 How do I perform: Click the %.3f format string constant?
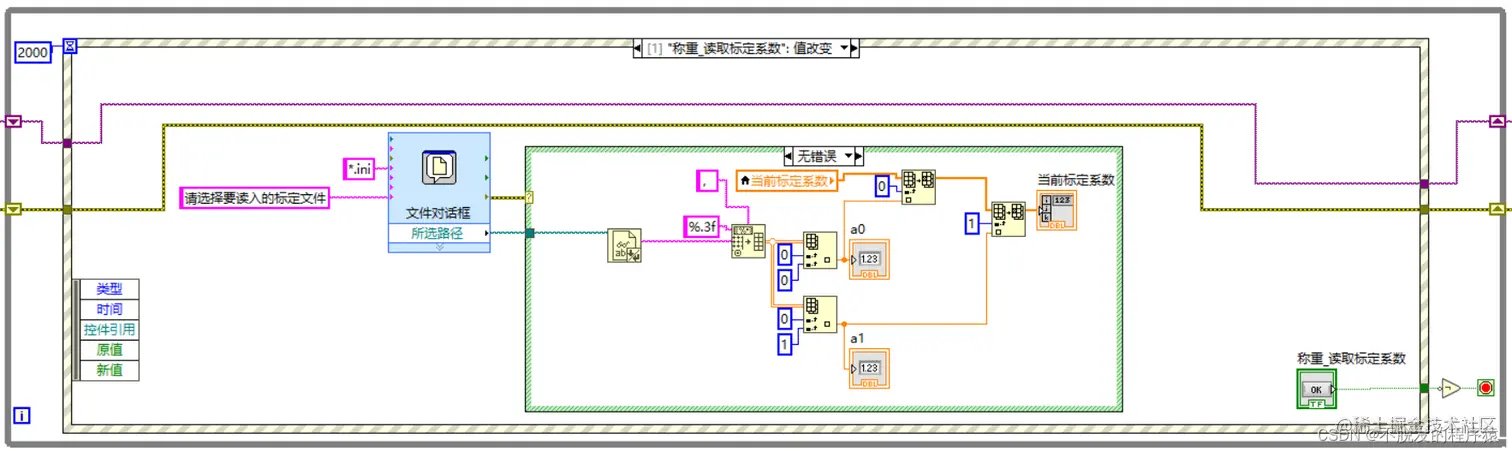702,227
